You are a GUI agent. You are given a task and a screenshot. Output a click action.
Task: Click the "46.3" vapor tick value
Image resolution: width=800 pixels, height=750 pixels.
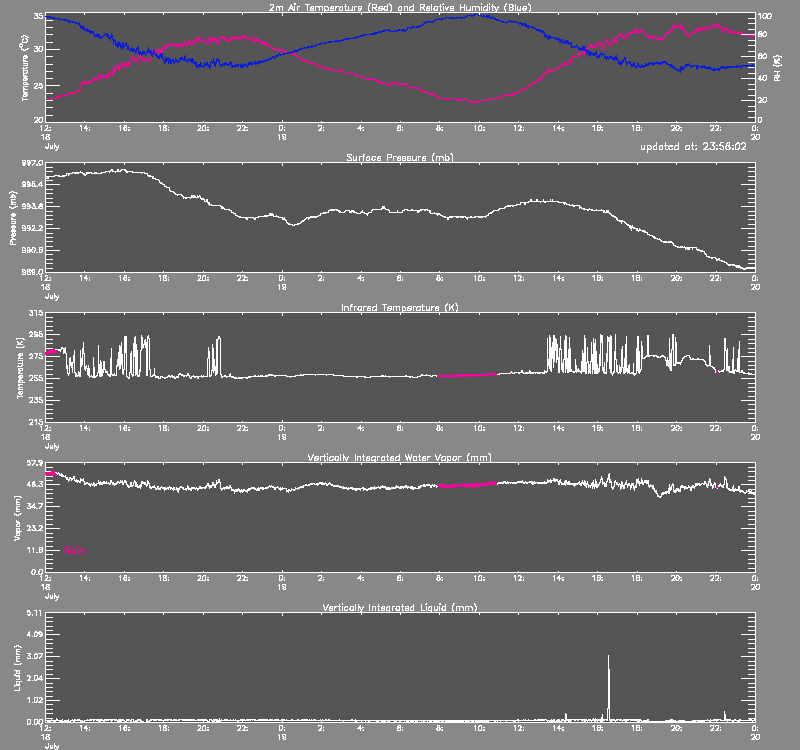coord(35,484)
